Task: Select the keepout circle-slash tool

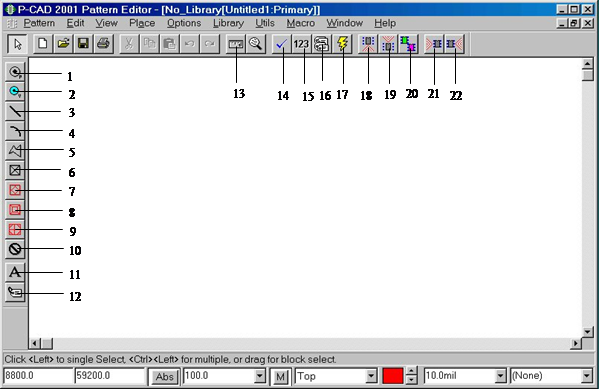Action: [15, 249]
